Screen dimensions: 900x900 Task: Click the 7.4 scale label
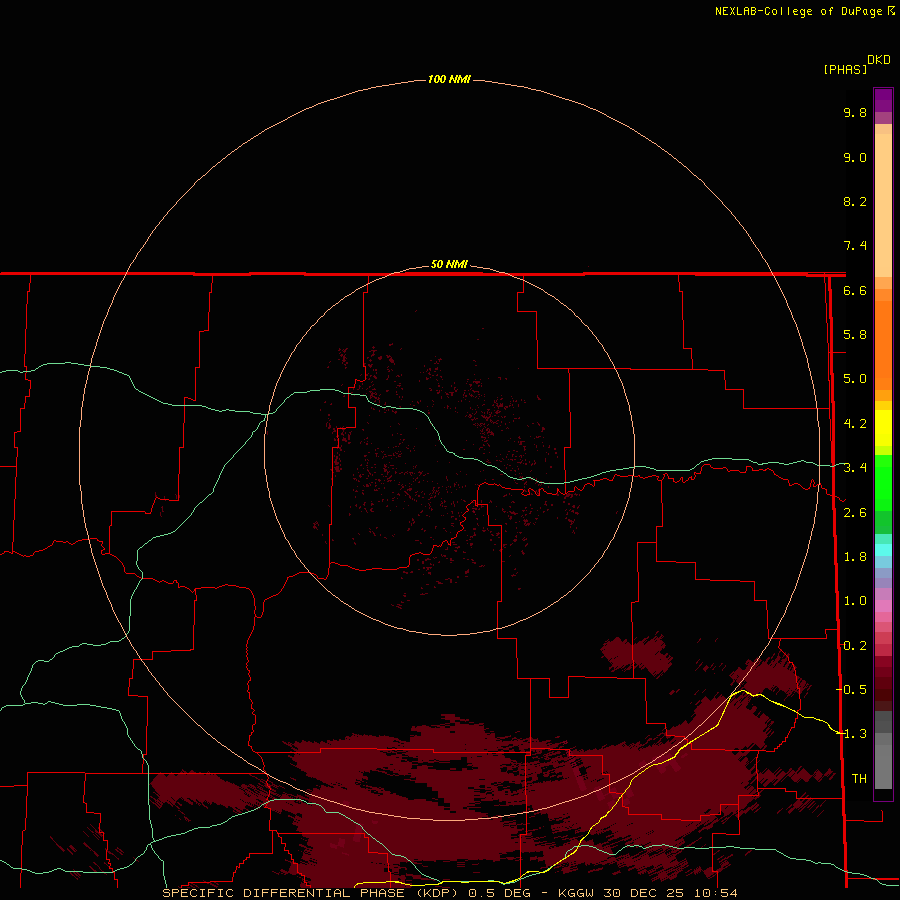point(855,246)
